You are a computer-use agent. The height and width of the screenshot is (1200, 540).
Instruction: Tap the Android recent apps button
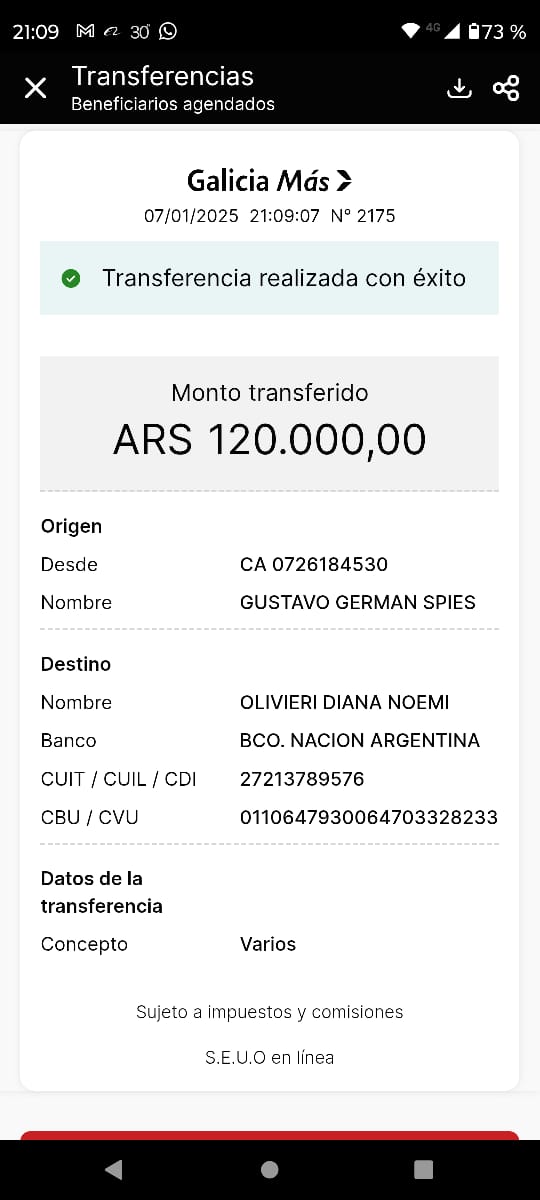tap(424, 1169)
